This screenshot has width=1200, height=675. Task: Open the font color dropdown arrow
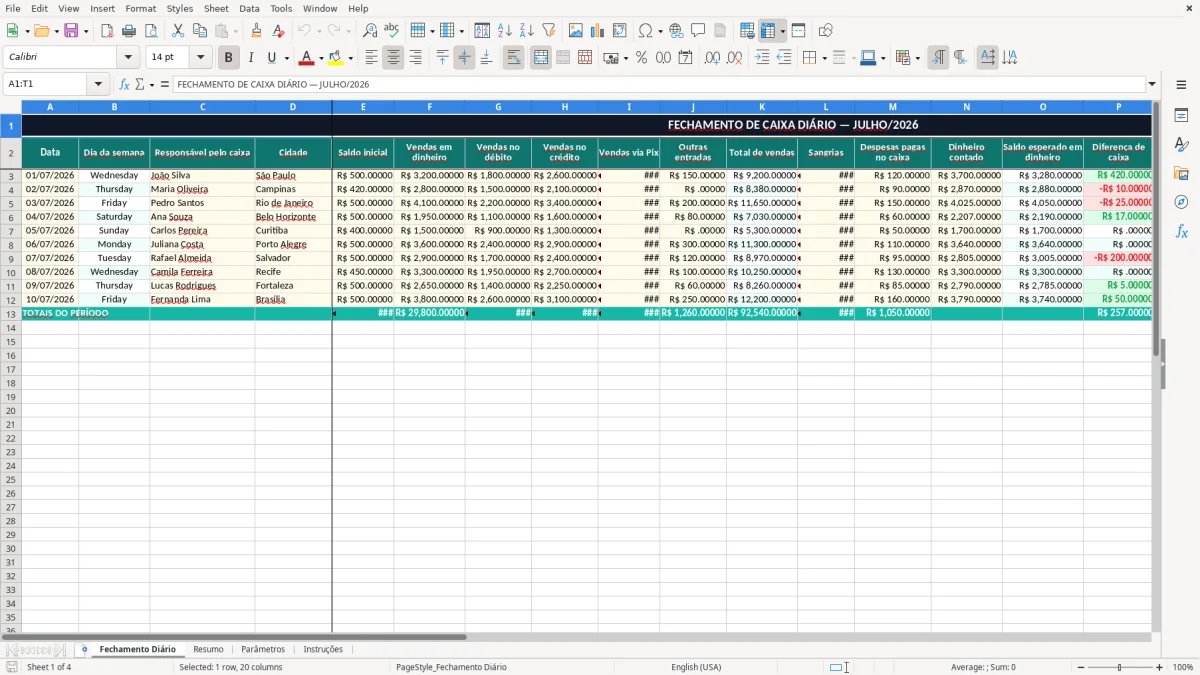click(321, 58)
